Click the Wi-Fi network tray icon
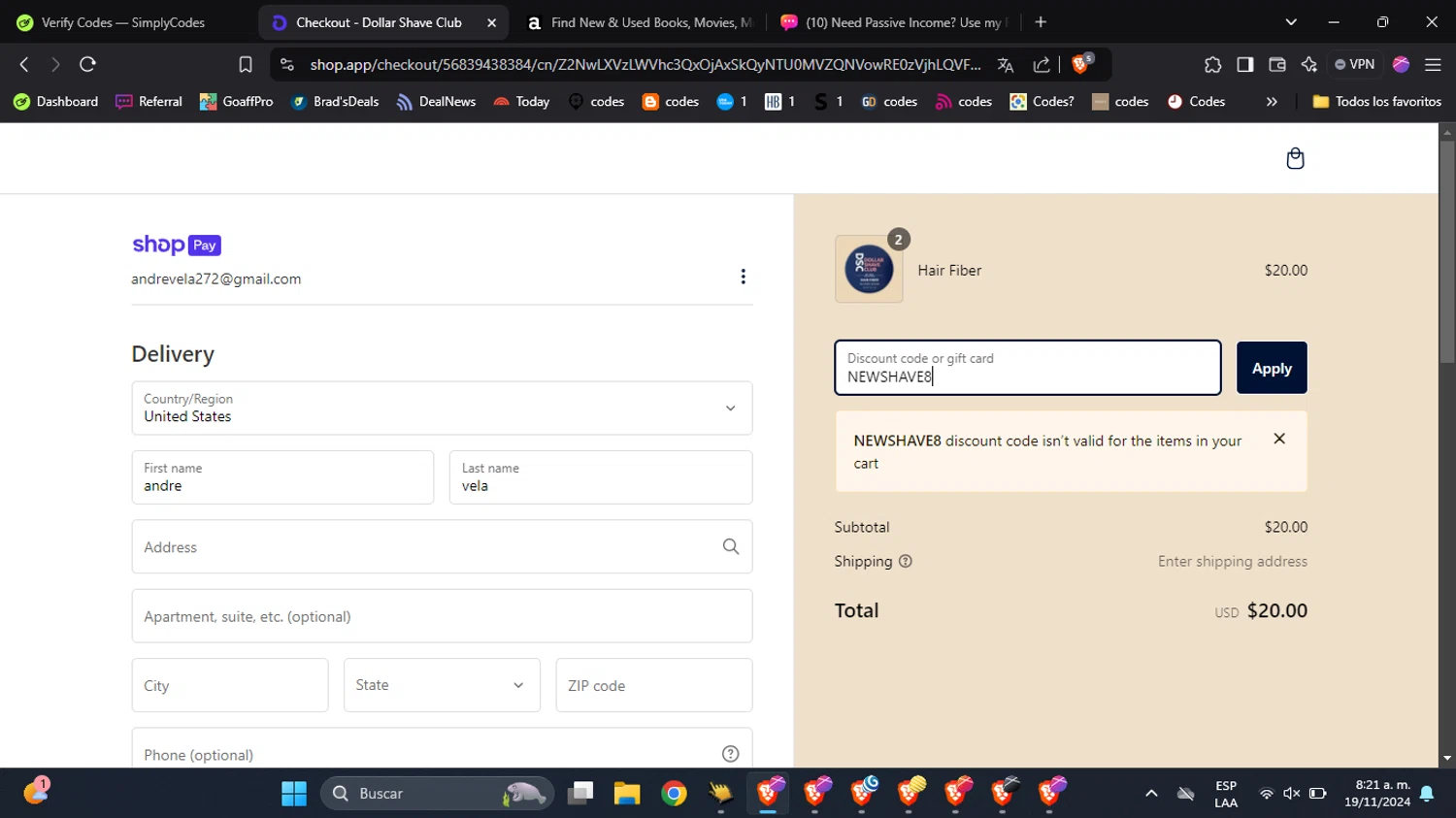1456x818 pixels. 1266,794
